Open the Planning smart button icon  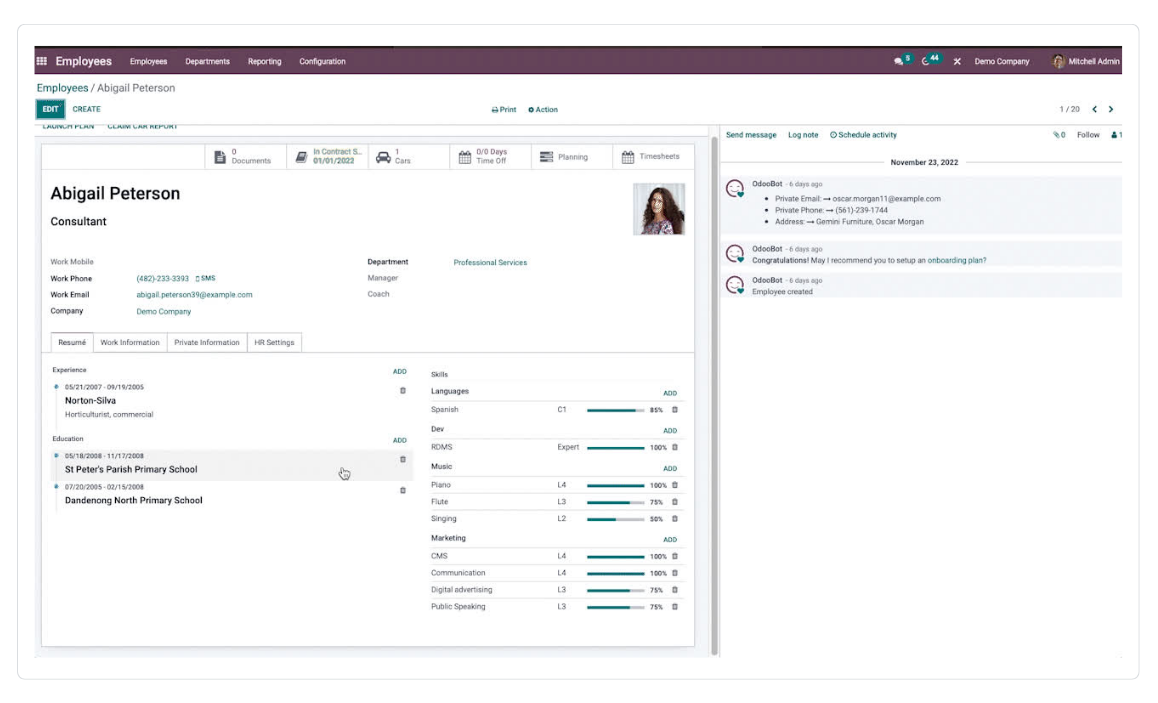point(546,156)
